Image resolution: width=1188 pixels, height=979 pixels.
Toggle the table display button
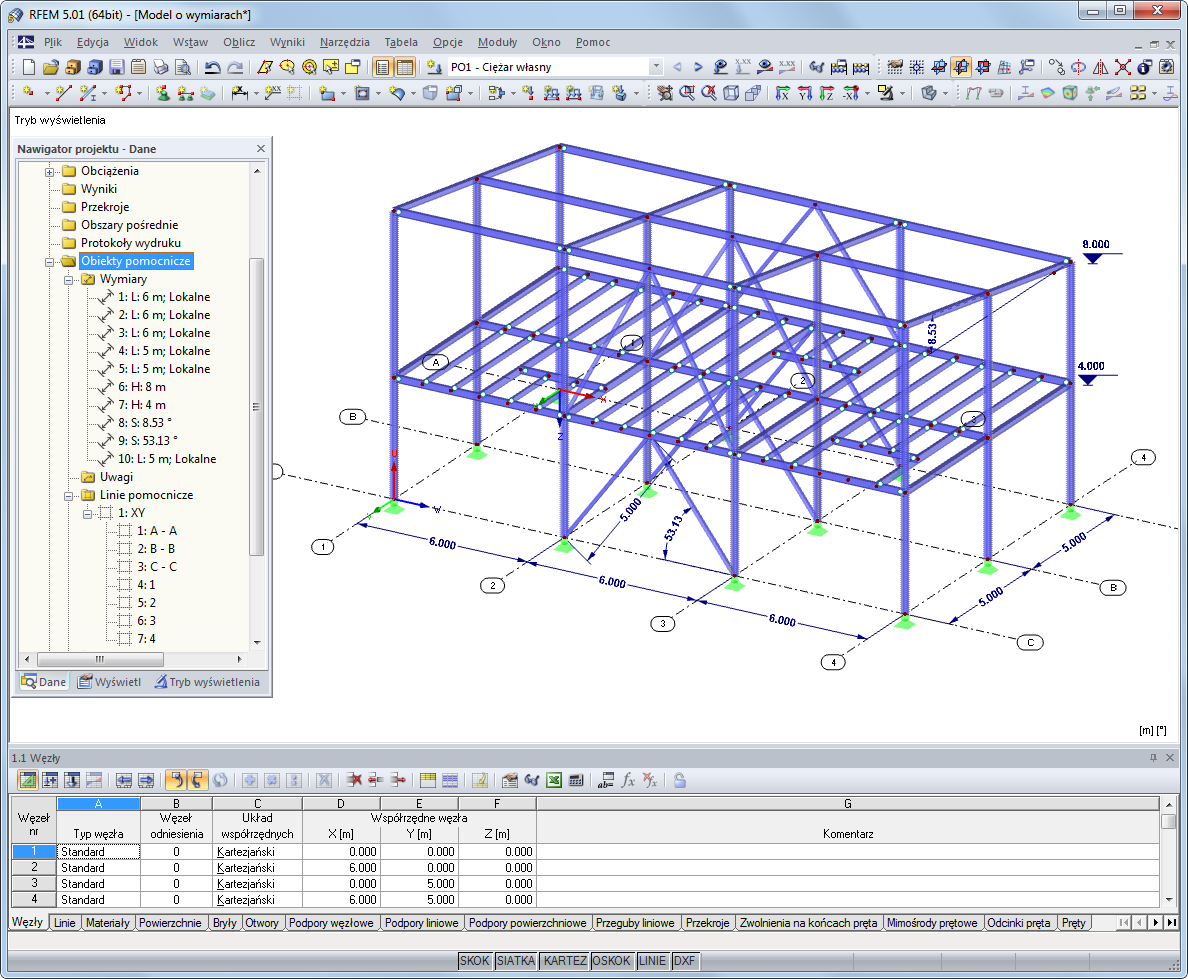click(405, 67)
